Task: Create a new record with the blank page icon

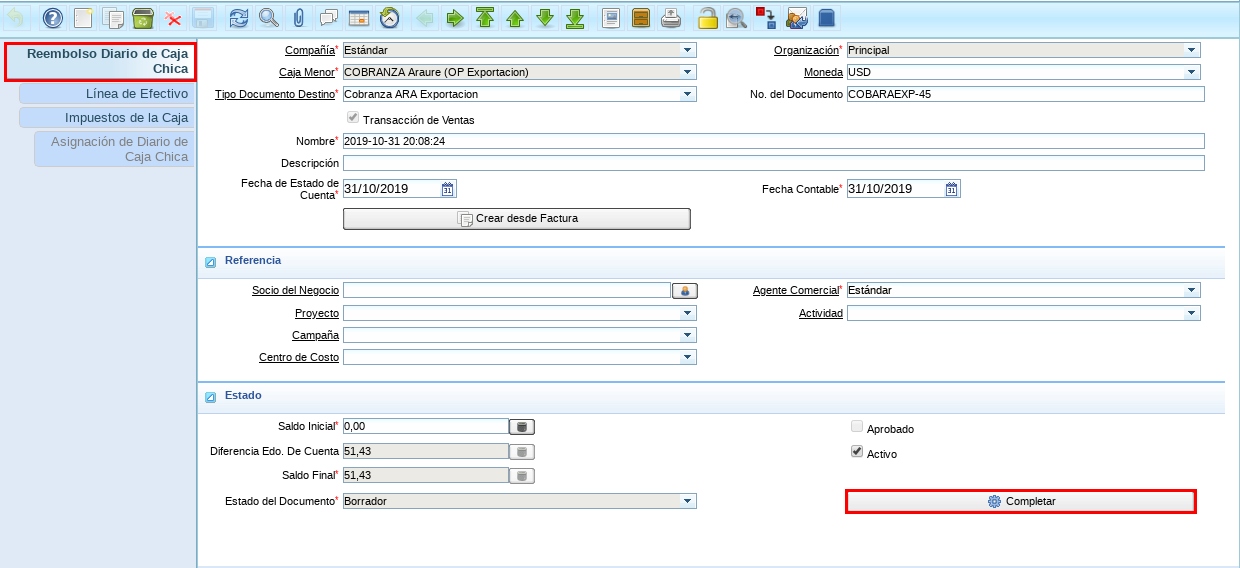Action: [84, 18]
